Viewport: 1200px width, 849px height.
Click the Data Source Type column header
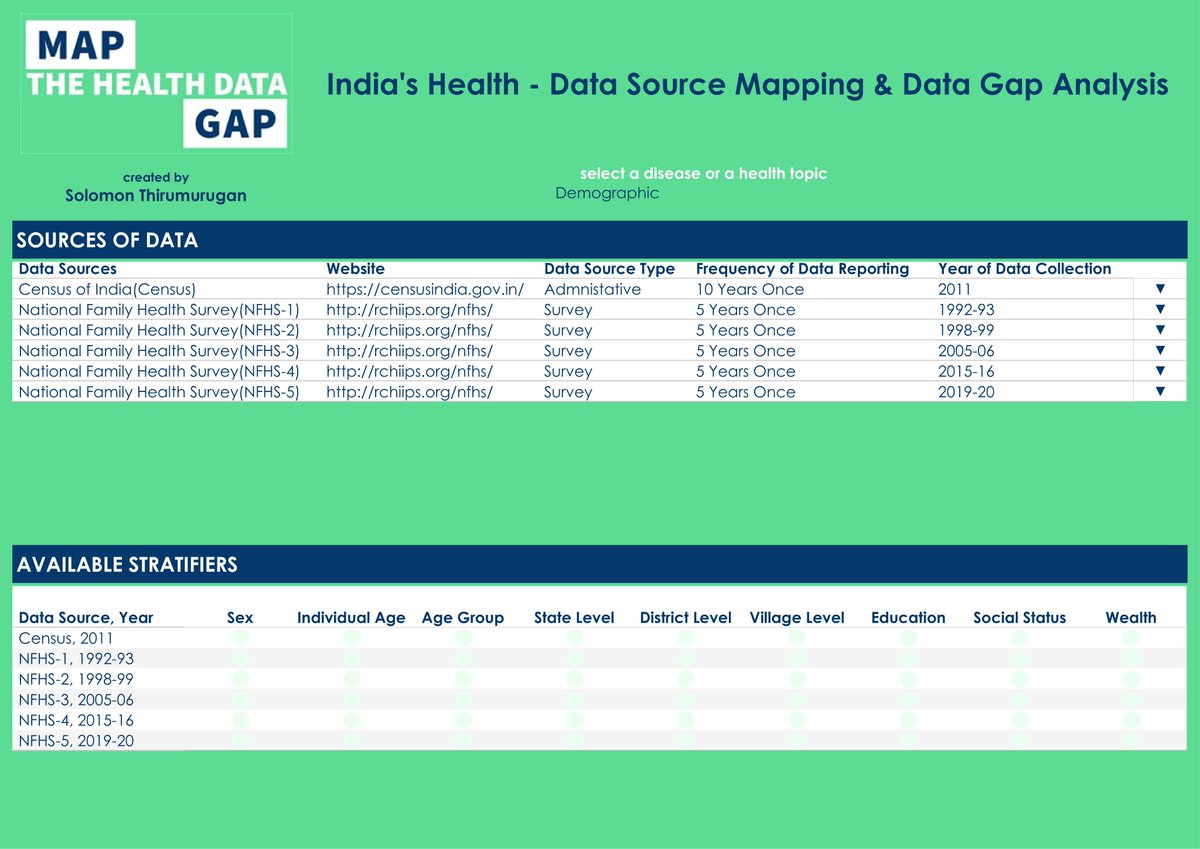coord(609,269)
